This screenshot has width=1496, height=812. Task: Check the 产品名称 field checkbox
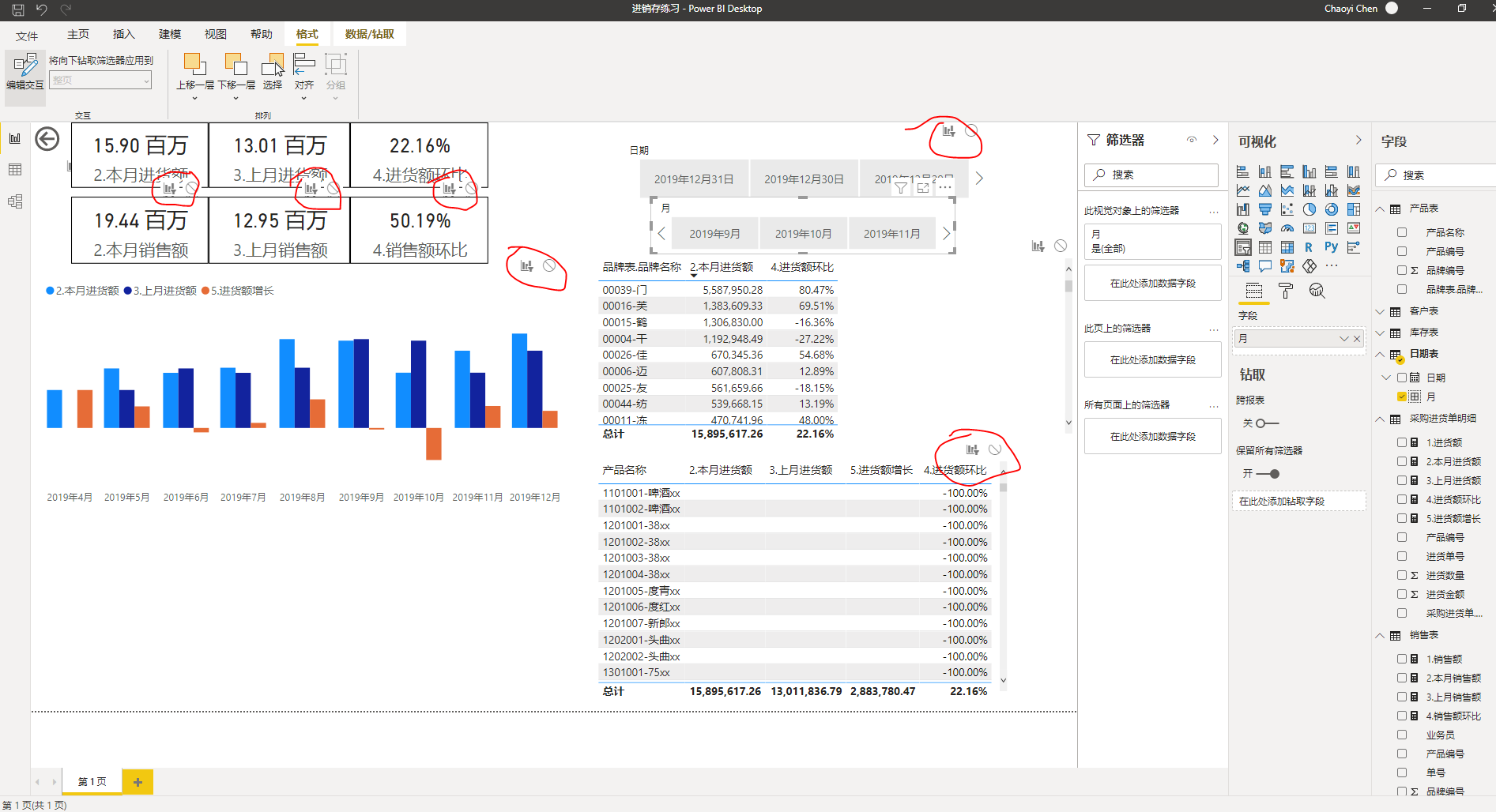tap(1402, 232)
